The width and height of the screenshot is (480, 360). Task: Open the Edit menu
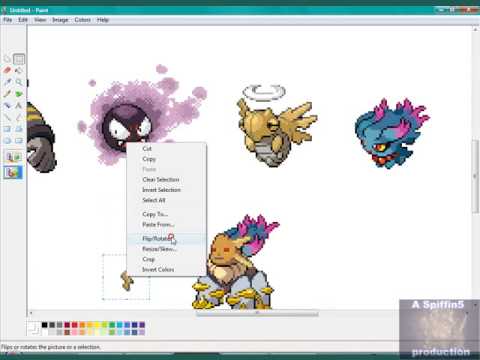(23, 20)
